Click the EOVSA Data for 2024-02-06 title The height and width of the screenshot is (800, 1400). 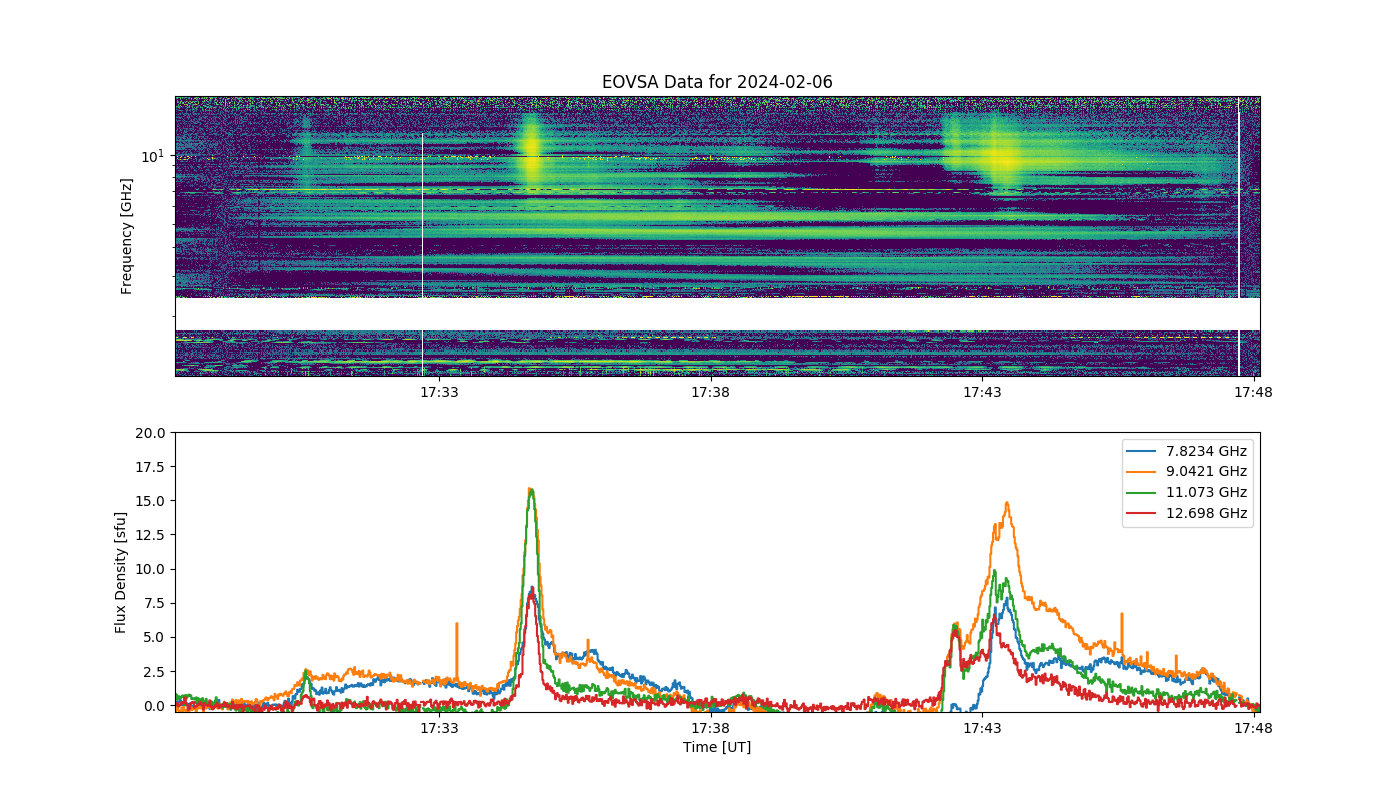coord(717,82)
